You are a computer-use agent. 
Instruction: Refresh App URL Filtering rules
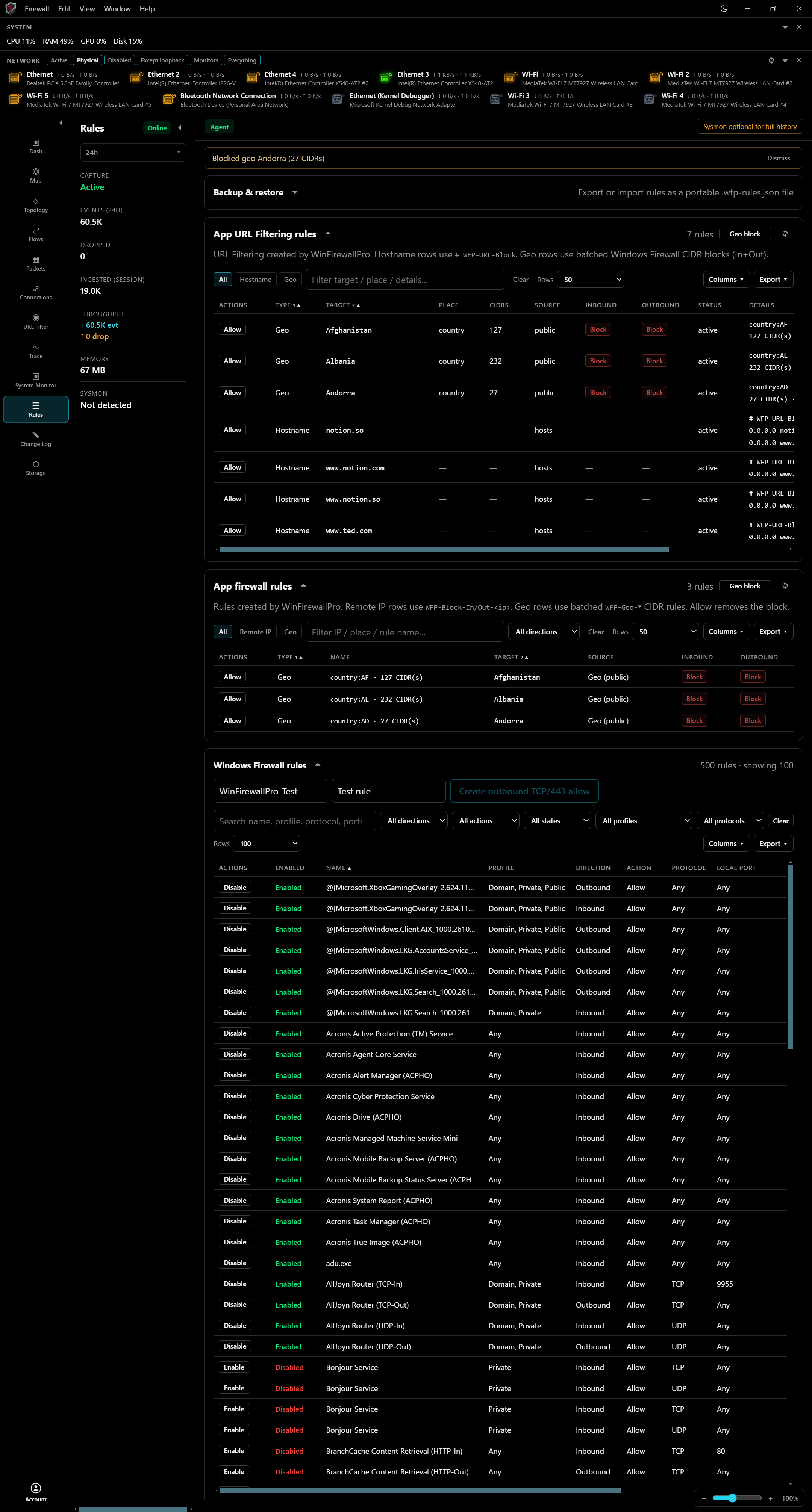point(785,234)
